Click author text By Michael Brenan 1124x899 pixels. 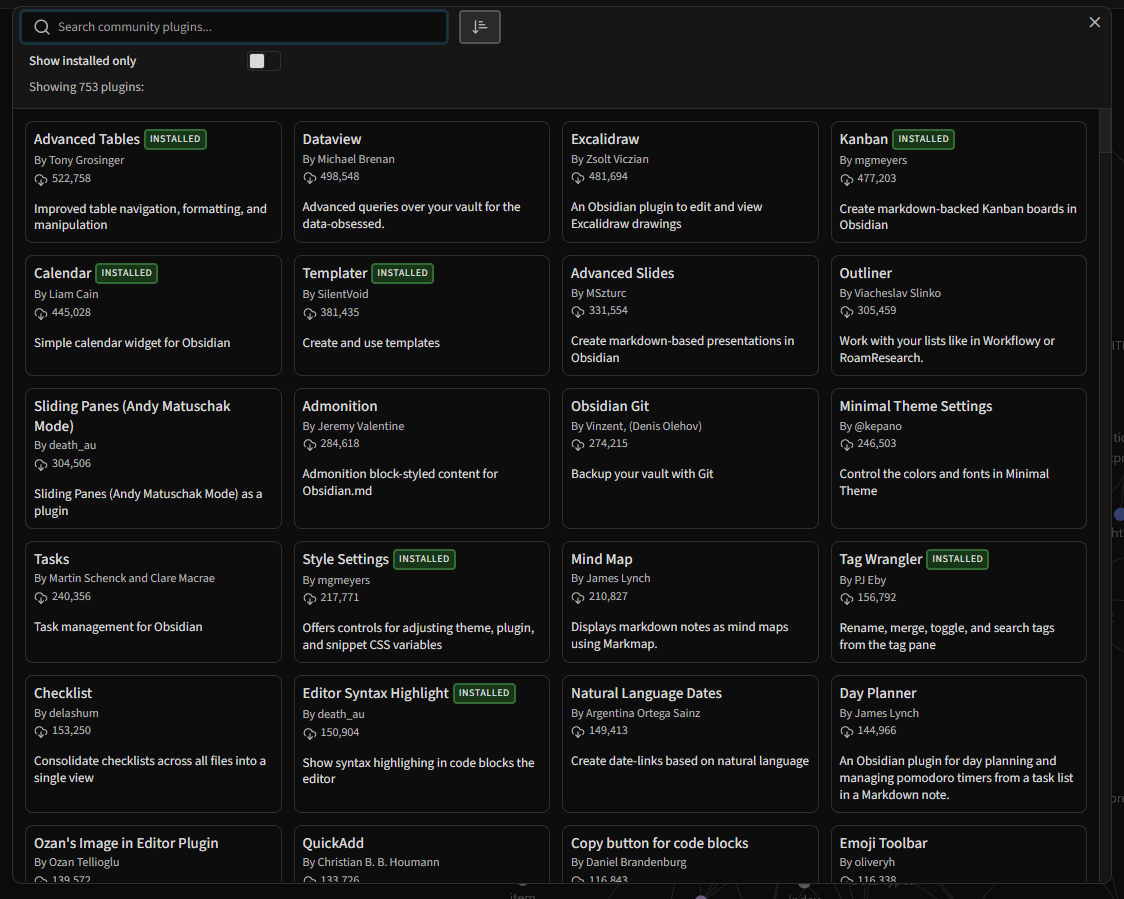coord(348,159)
